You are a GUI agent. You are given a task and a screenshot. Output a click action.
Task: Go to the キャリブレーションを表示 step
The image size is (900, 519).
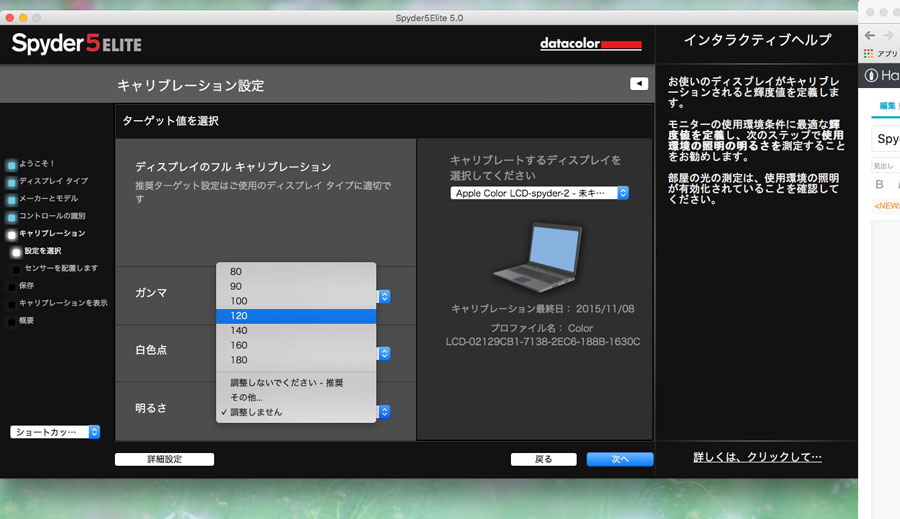point(63,303)
